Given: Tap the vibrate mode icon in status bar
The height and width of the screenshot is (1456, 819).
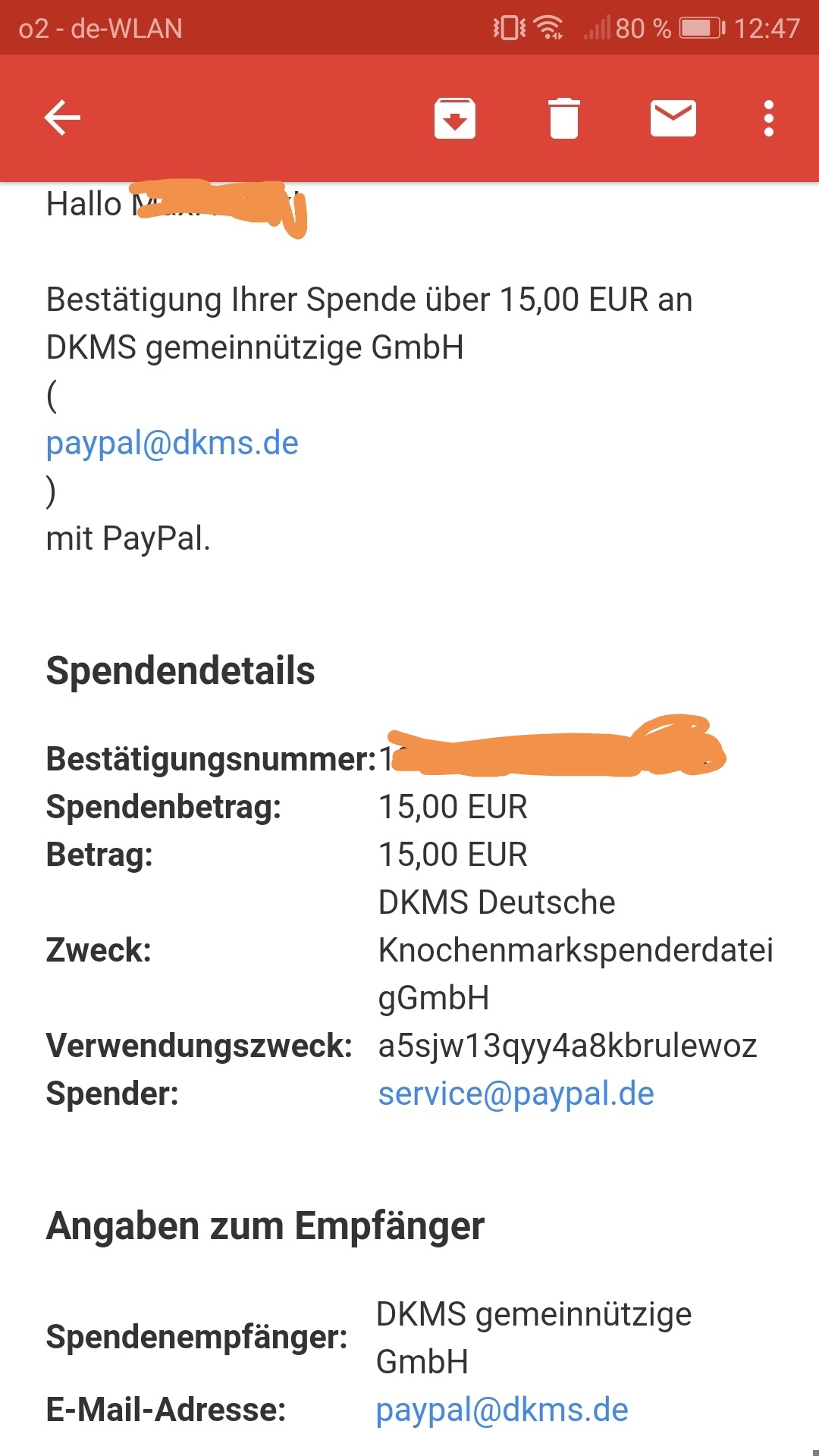Looking at the screenshot, I should (509, 28).
